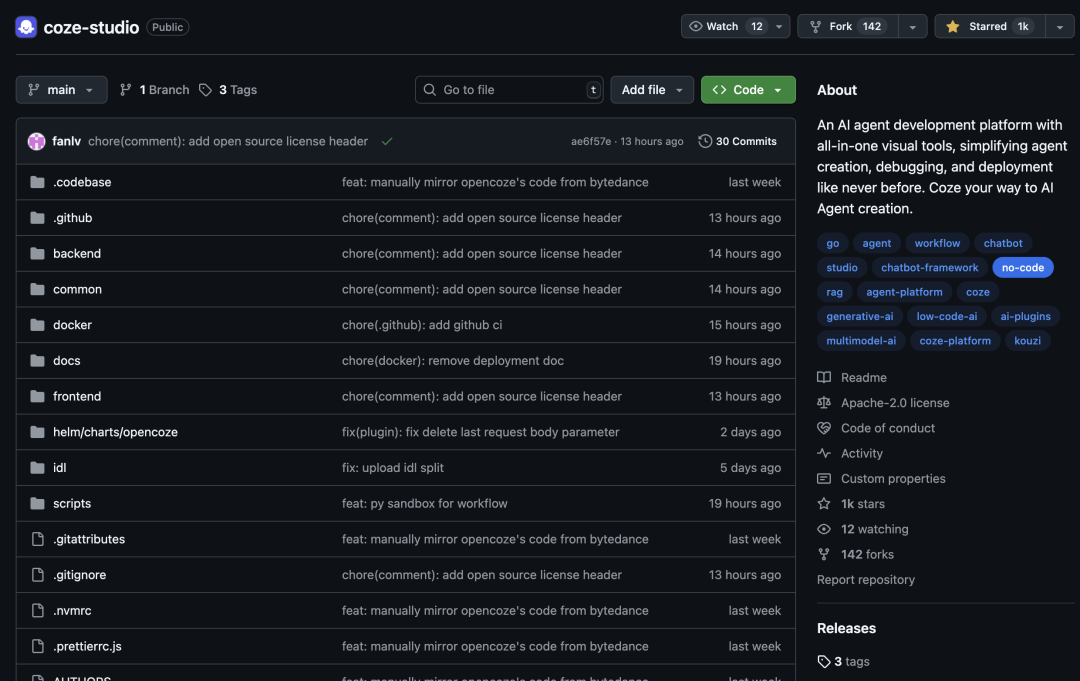1080x681 pixels.
Task: Click the fanlv author name
Action: point(67,141)
